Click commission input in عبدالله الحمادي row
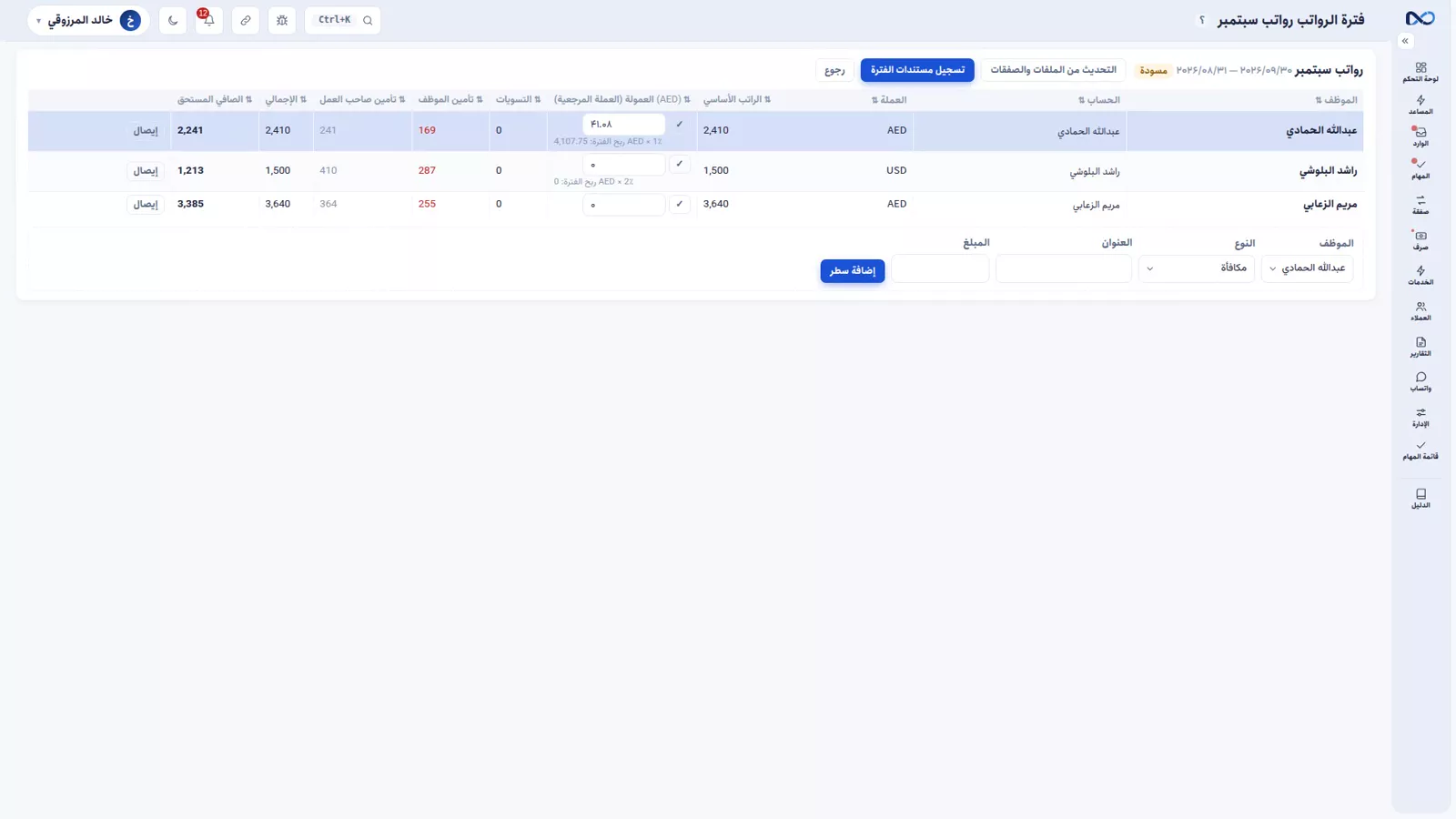Image resolution: width=1456 pixels, height=819 pixels. point(623,124)
